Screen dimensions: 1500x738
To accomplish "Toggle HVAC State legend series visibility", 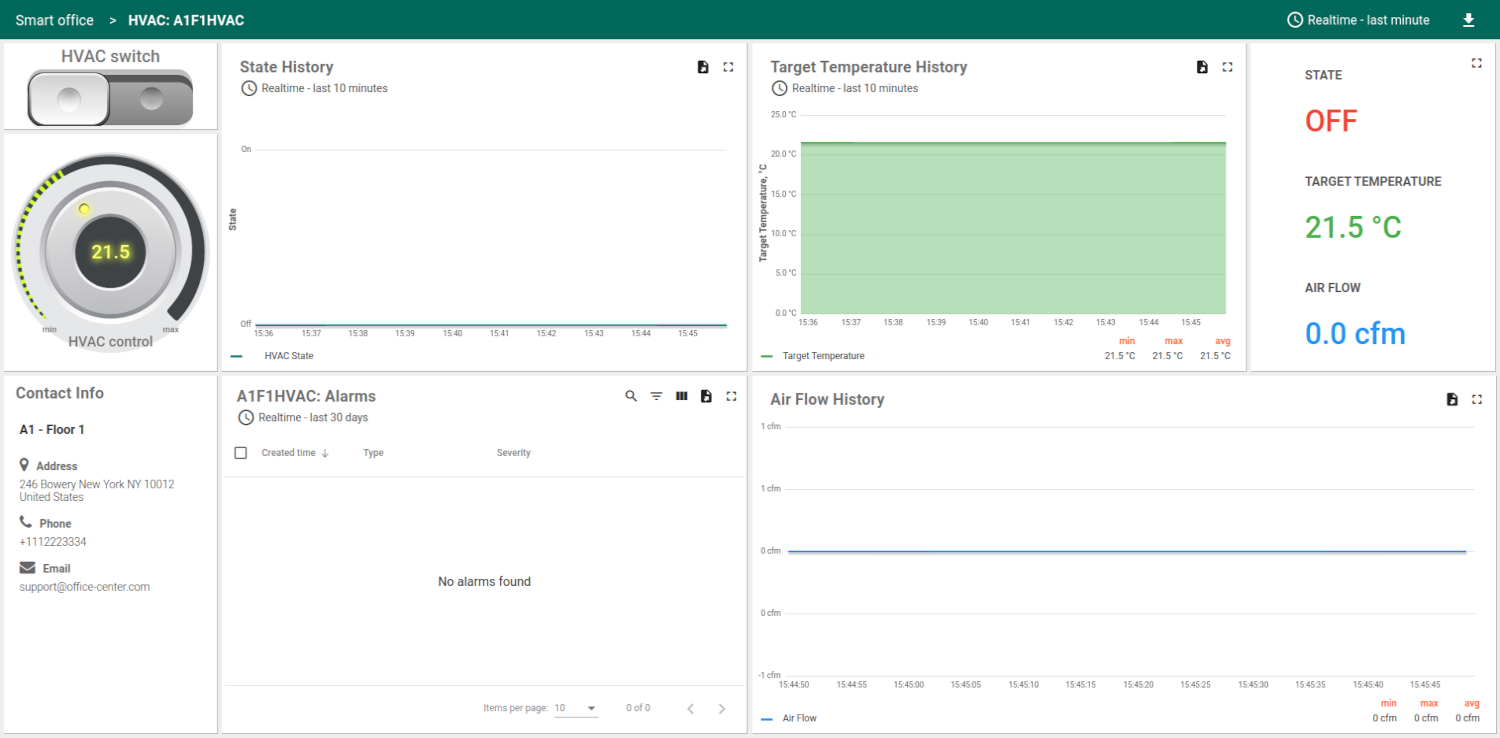I will (288, 355).
